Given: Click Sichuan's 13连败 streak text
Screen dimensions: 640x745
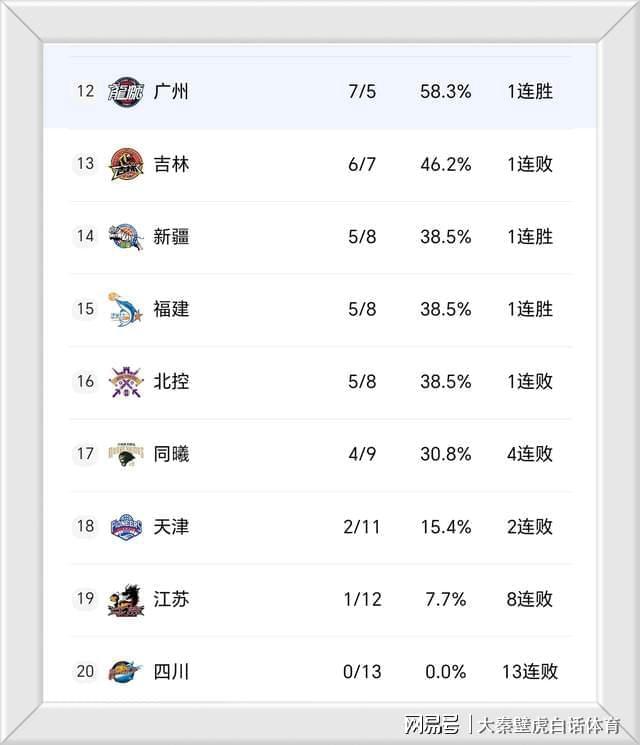Looking at the screenshot, I should click(530, 671).
